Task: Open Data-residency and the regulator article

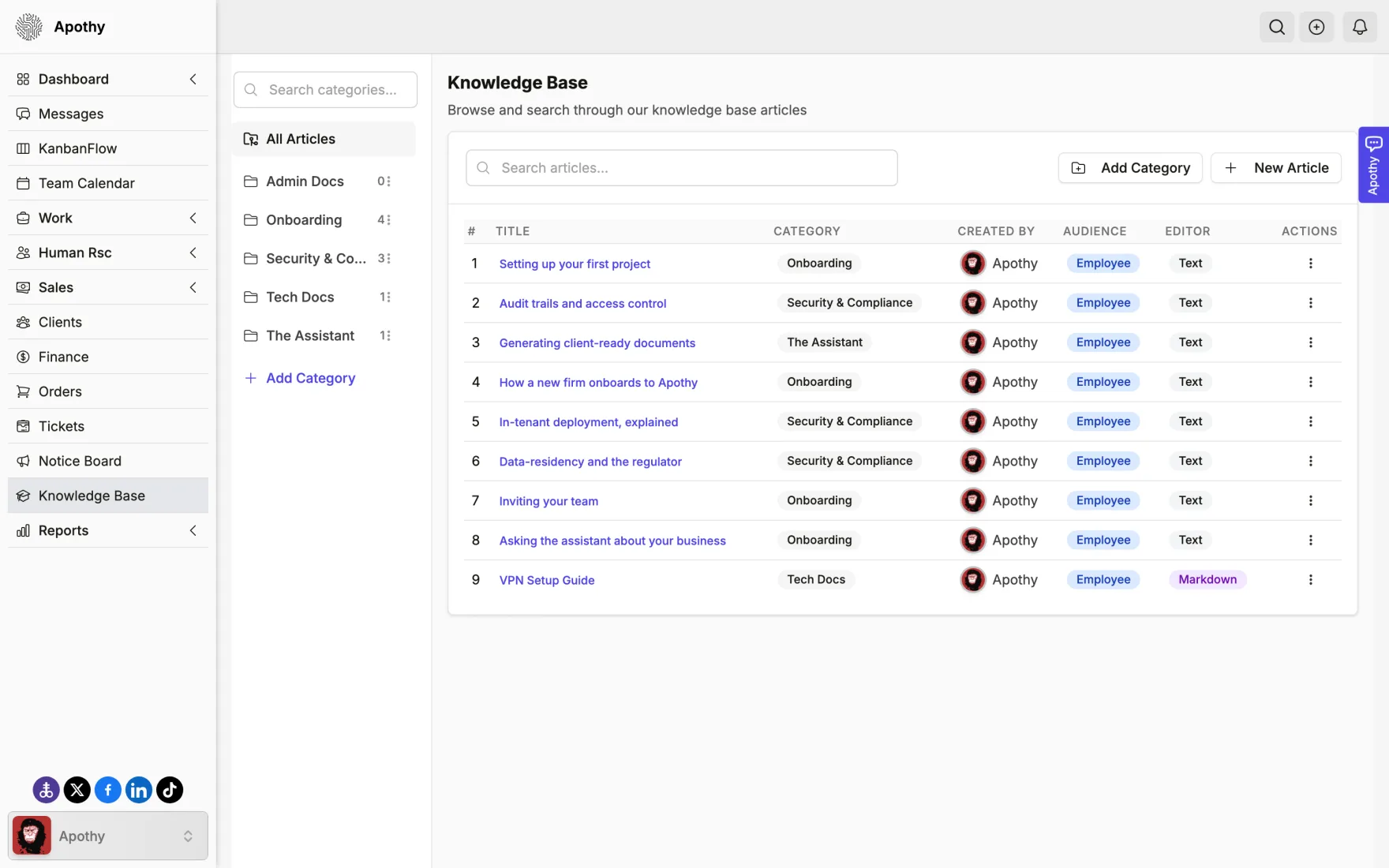Action: pos(590,462)
